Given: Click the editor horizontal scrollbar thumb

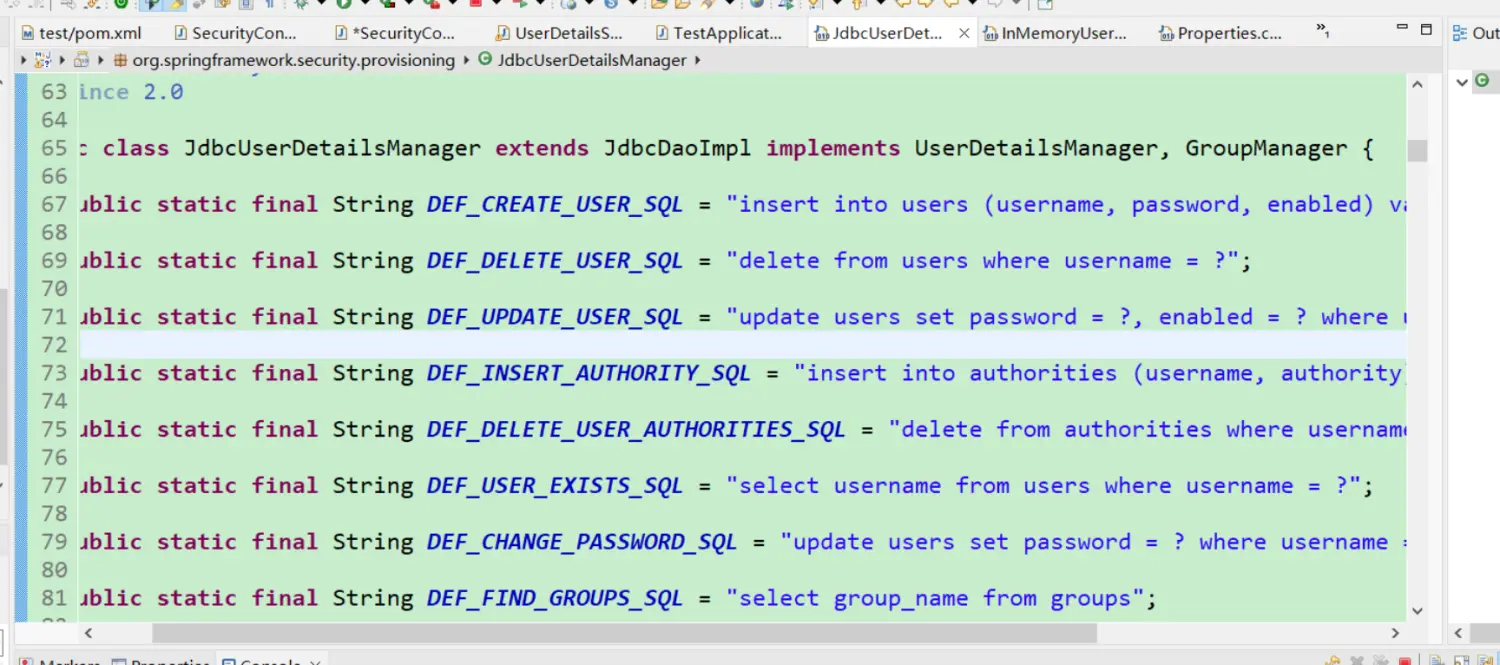Looking at the screenshot, I should pyautogui.click(x=624, y=633).
